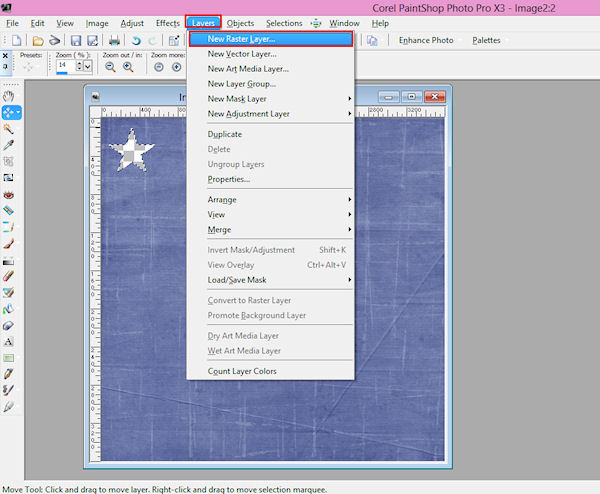The height and width of the screenshot is (494, 600).
Task: Print the image with the printer icon
Action: [114, 41]
